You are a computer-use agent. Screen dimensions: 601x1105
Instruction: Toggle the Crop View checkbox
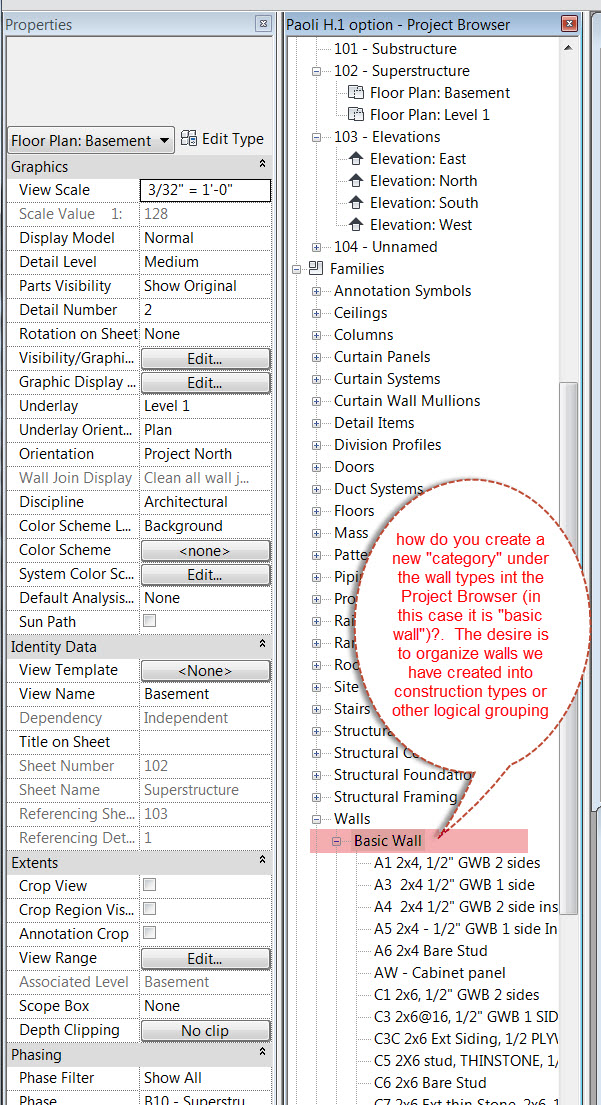[x=149, y=884]
